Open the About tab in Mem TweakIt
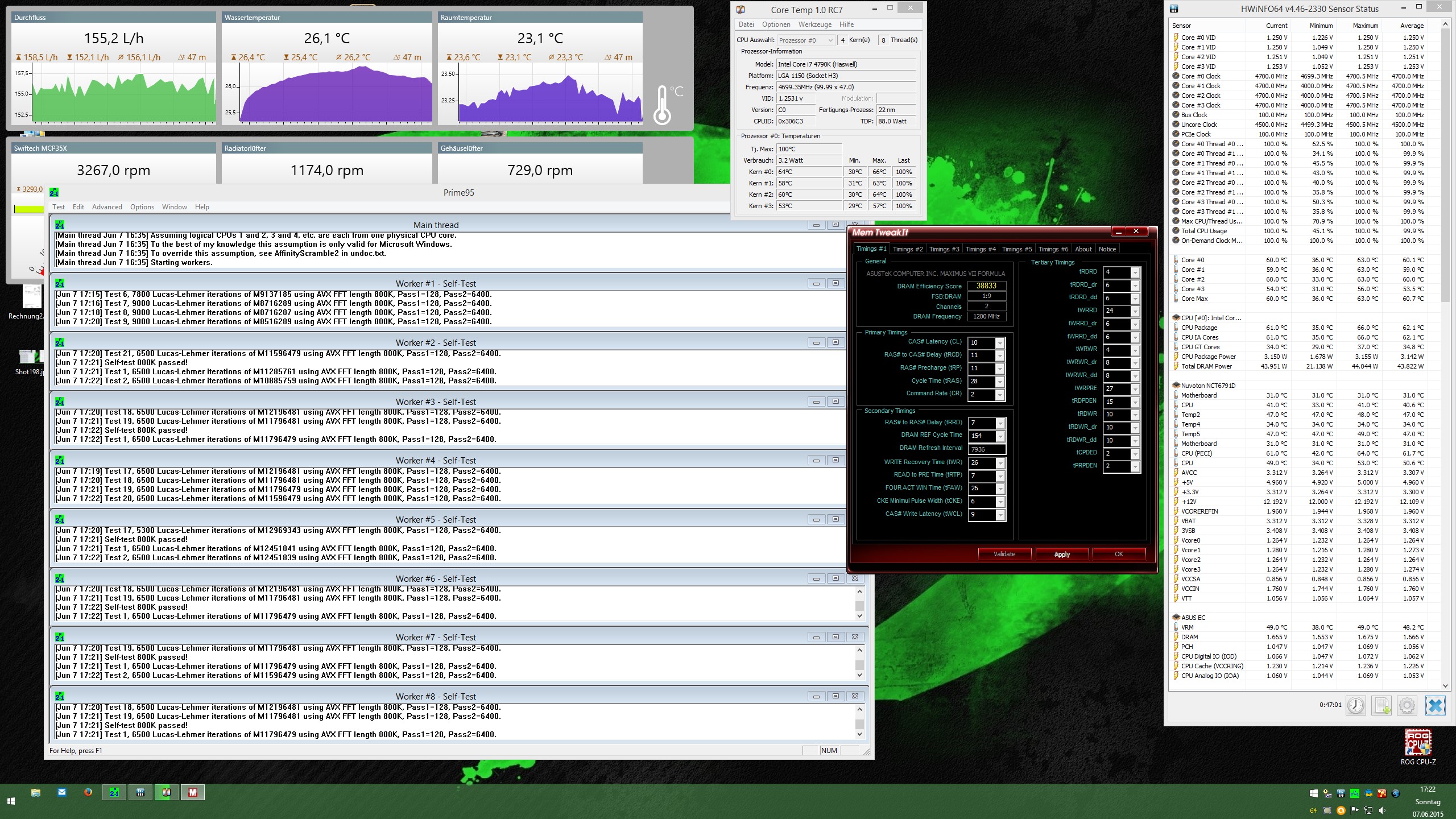This screenshot has width=1456, height=819. (1083, 249)
